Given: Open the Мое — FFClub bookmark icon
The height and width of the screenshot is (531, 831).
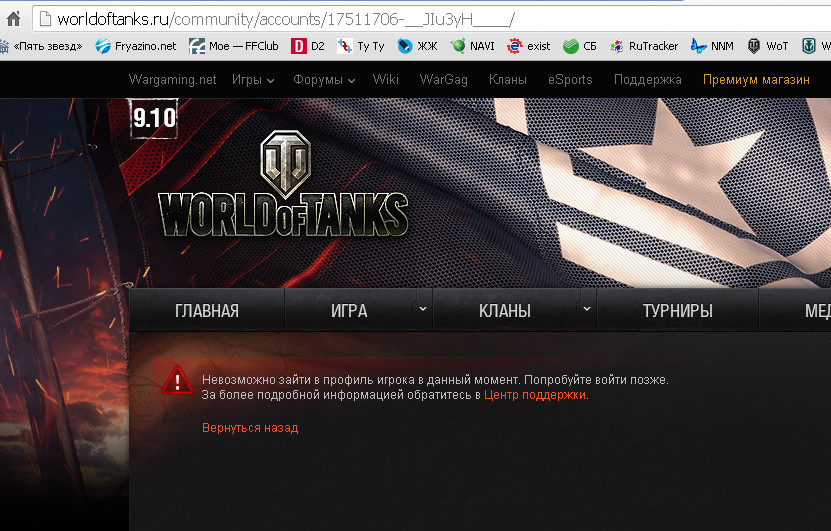Looking at the screenshot, I should coord(197,46).
